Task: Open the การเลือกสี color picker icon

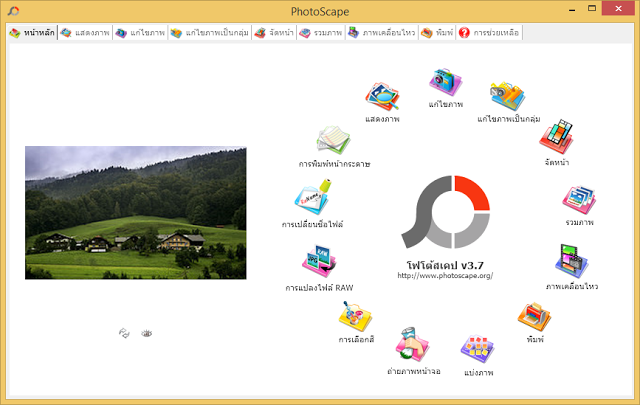Action: [x=355, y=316]
